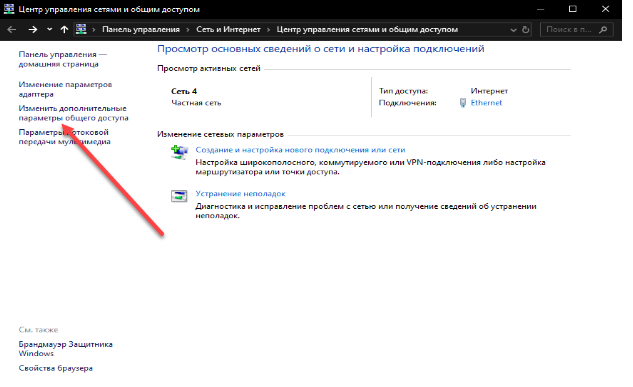Close the Network and Sharing Center window
The width and height of the screenshot is (633, 387).
[x=605, y=9]
